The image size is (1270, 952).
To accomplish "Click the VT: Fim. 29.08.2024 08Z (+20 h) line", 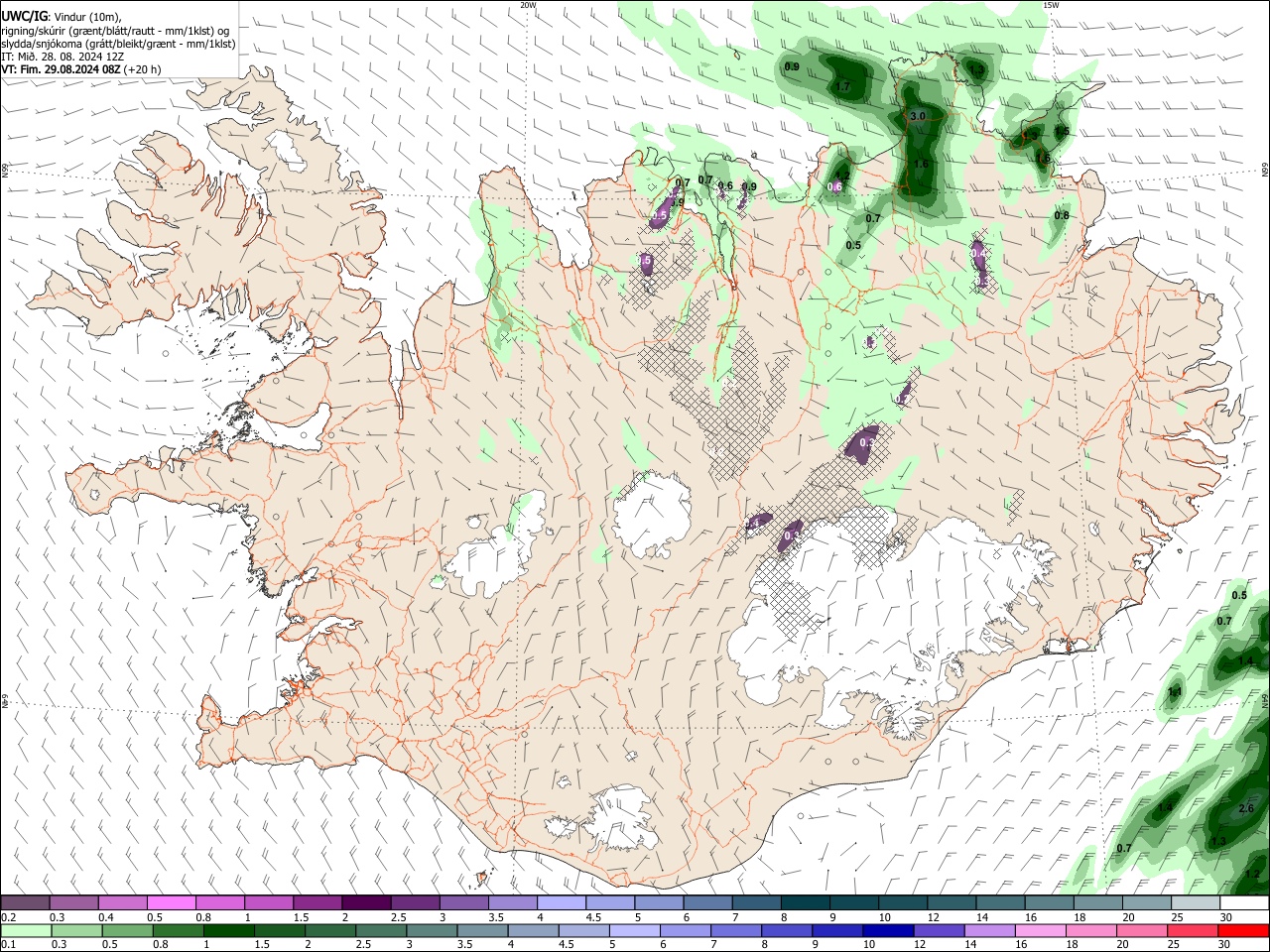I will pyautogui.click(x=81, y=69).
